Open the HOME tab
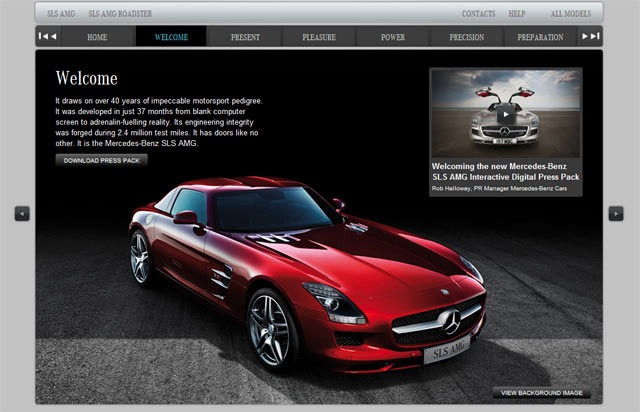640x412 pixels. pos(97,37)
